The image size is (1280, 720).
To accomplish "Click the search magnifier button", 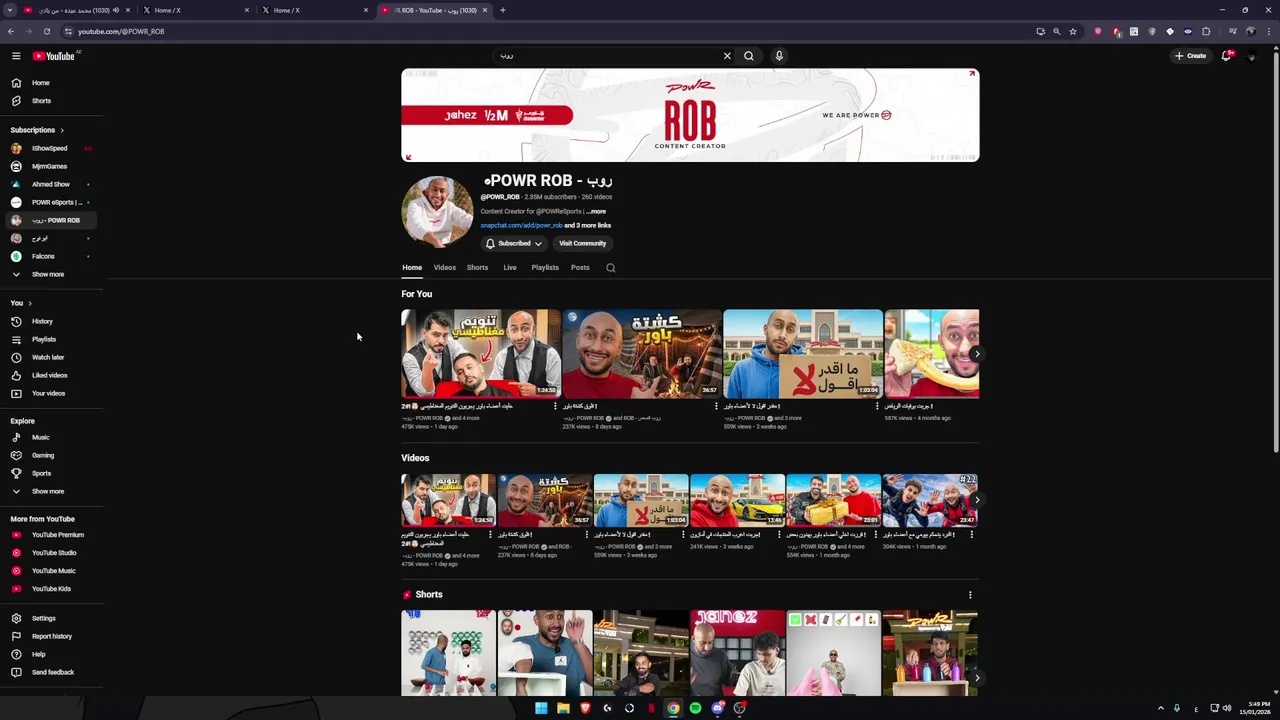I will click(x=748, y=56).
